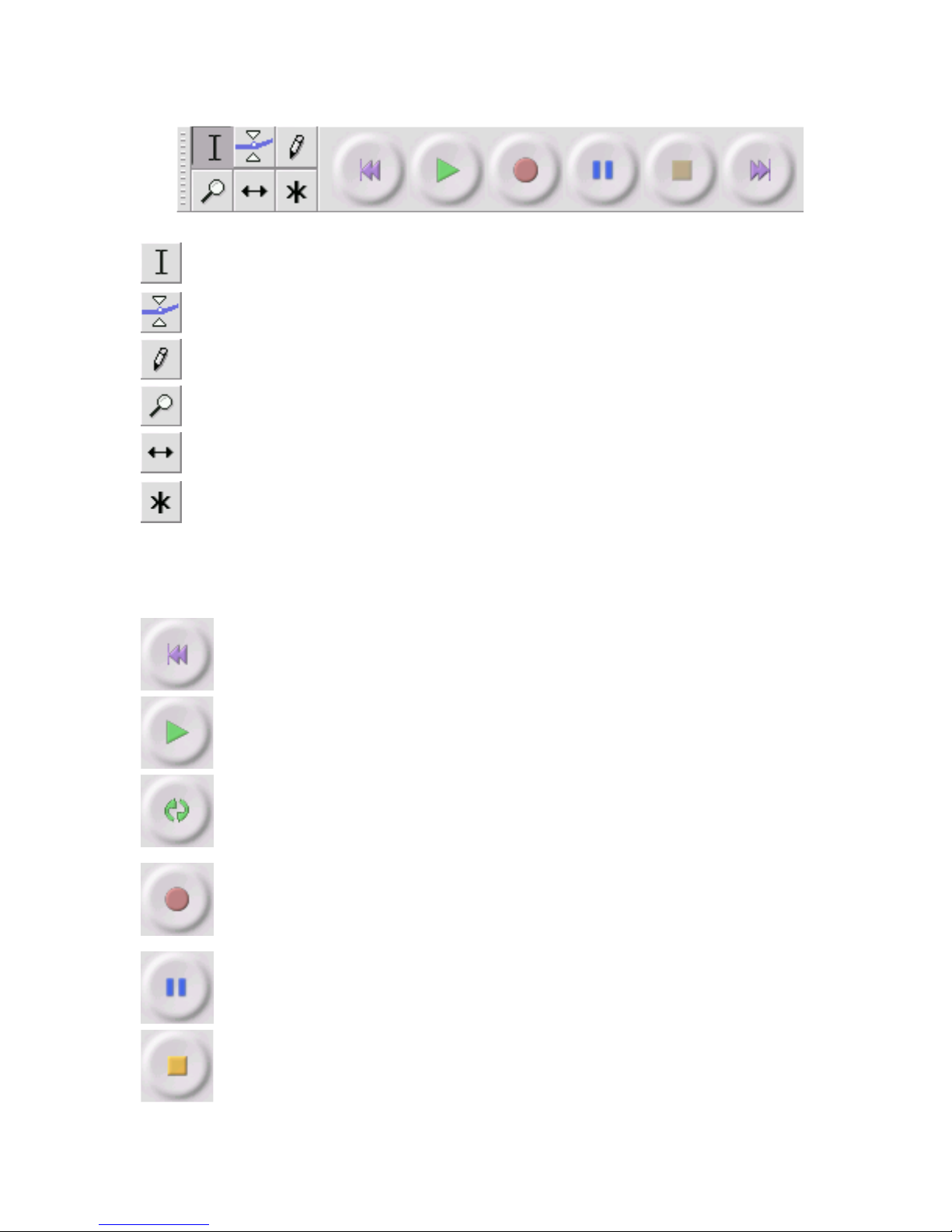Enable the asterisk Multi-tool in the toolbar

296,190
